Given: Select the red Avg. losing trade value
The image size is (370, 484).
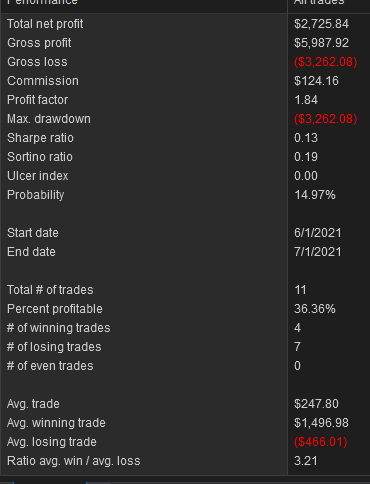Looking at the screenshot, I should [321, 442].
